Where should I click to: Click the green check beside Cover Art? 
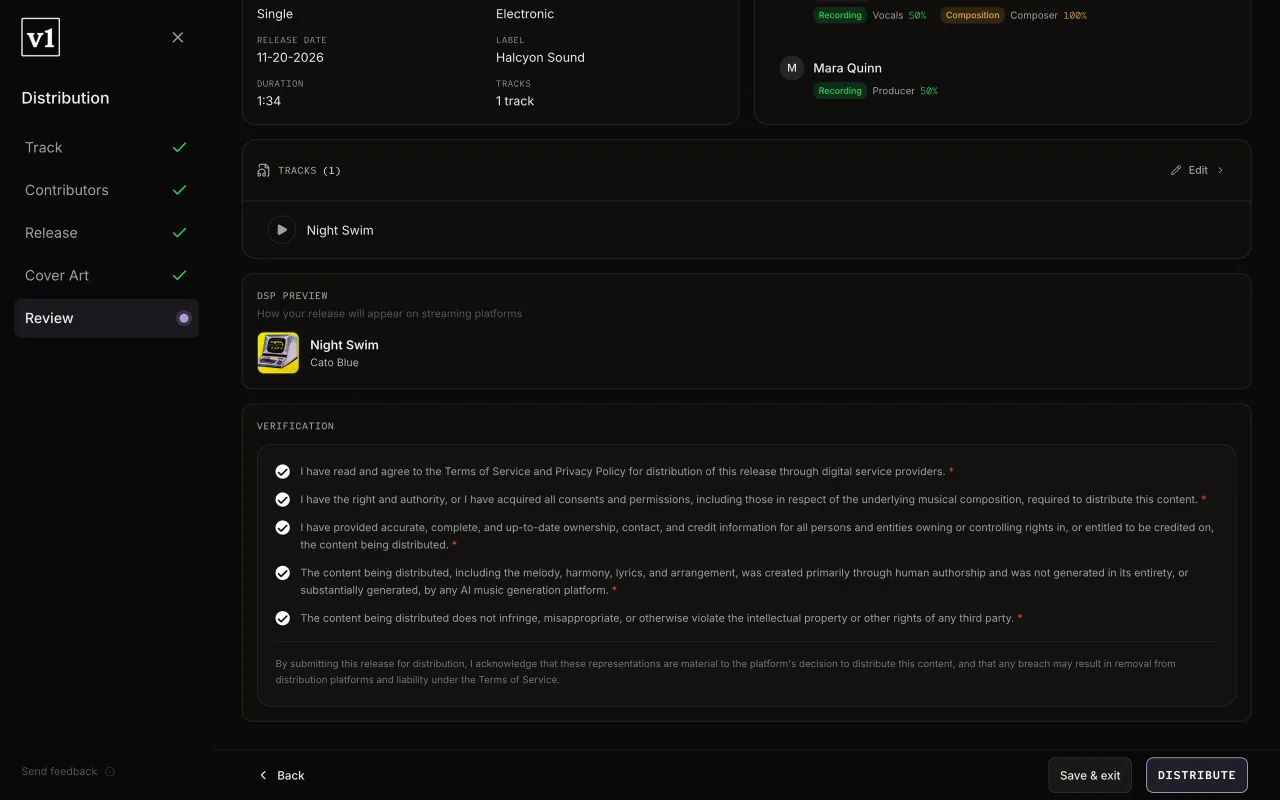point(180,275)
